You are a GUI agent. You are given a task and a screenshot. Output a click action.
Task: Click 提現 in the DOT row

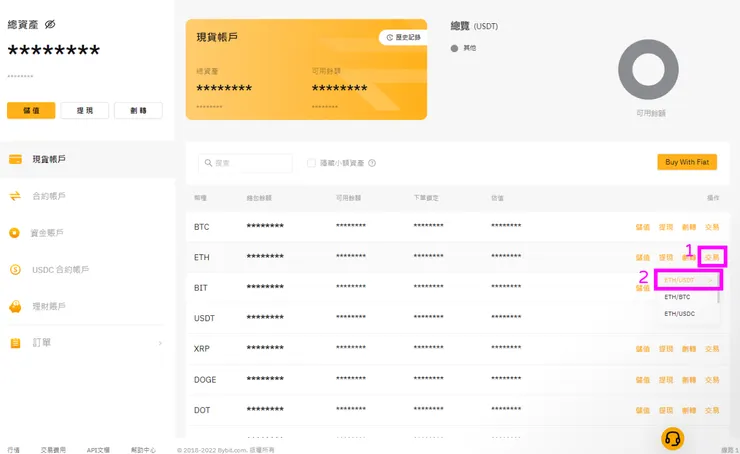(x=666, y=410)
